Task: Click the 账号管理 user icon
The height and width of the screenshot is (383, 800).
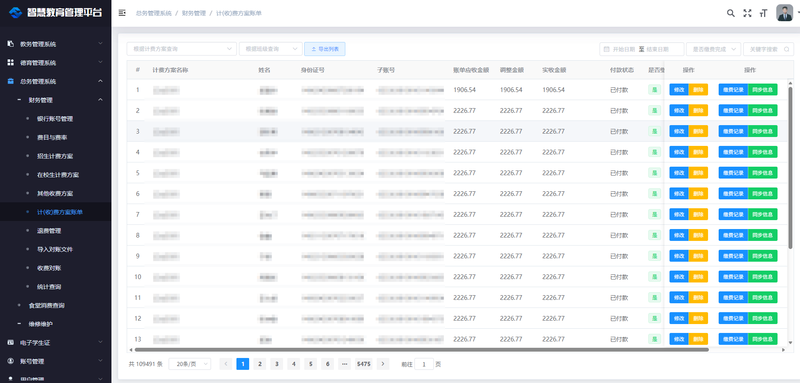Action: click(x=10, y=361)
